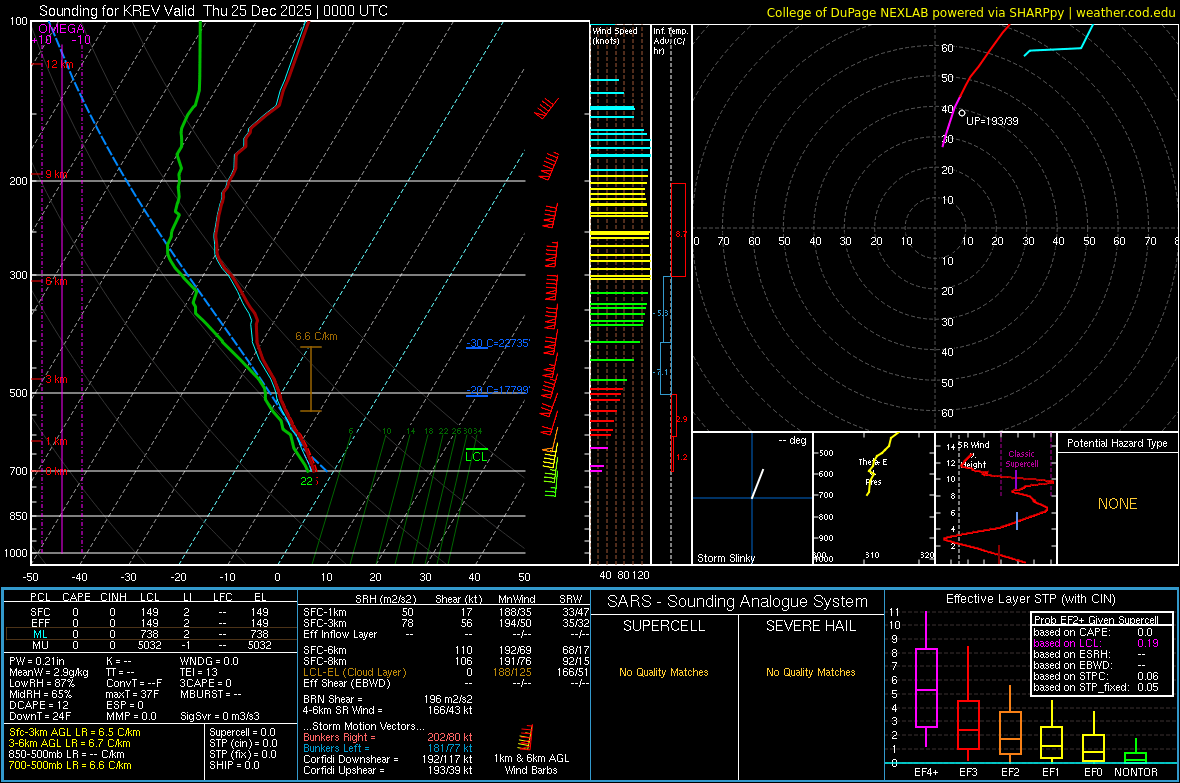The height and width of the screenshot is (783, 1180).
Task: Click the 'Bunkers Left =' storm motion row
Action: [x=388, y=748]
